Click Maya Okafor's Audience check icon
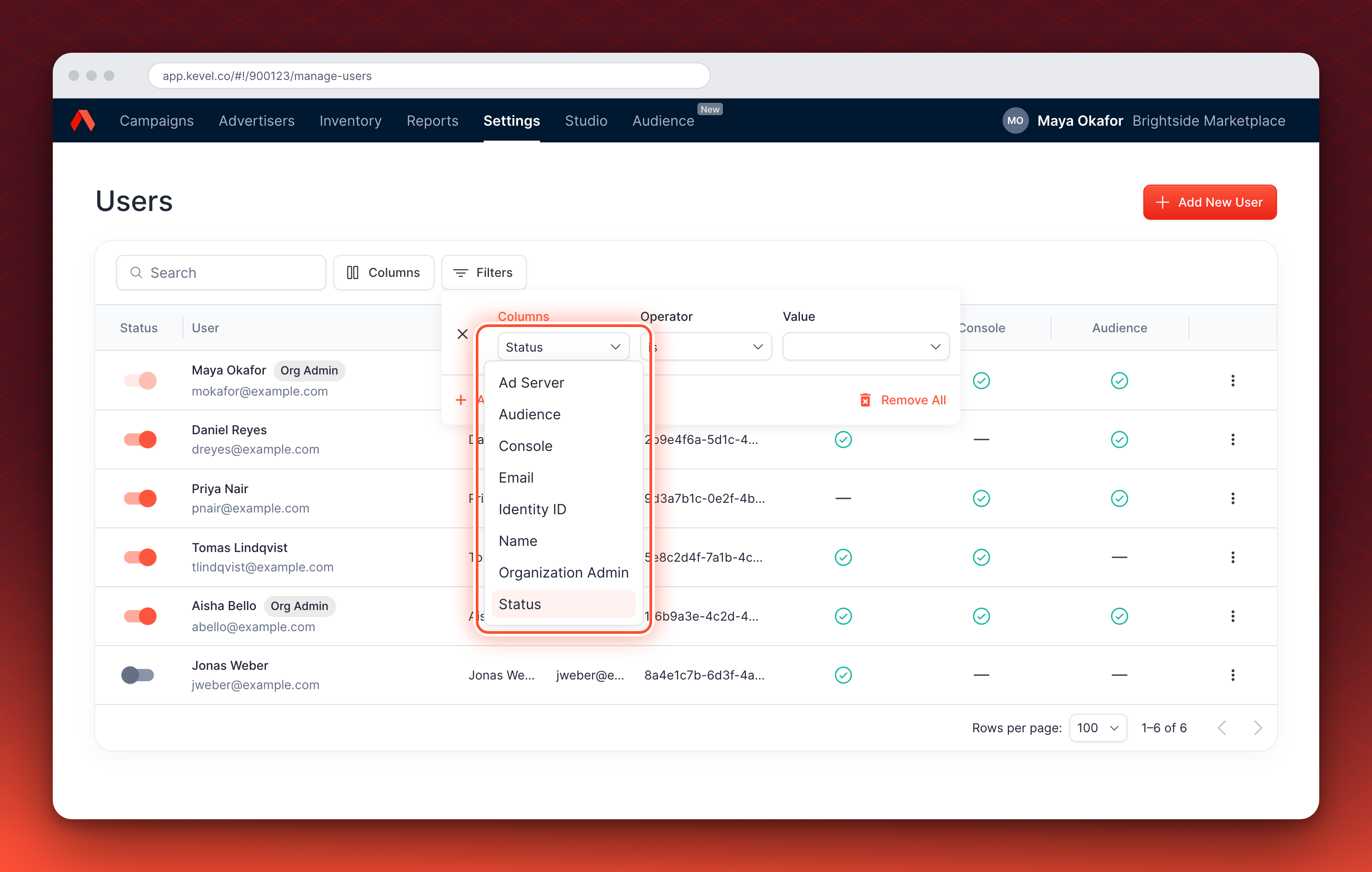The height and width of the screenshot is (872, 1372). pos(1119,381)
